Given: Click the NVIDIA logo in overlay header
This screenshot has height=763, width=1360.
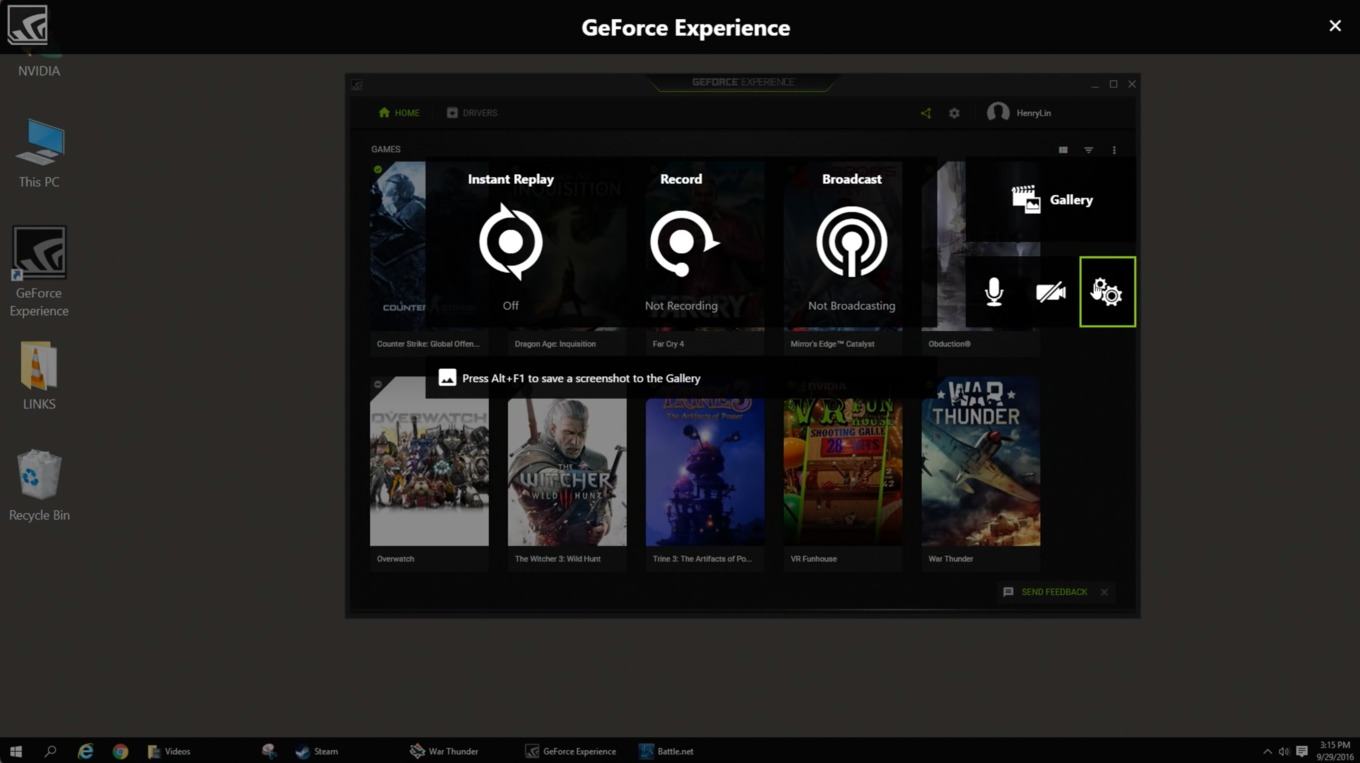Looking at the screenshot, I should (x=27, y=25).
